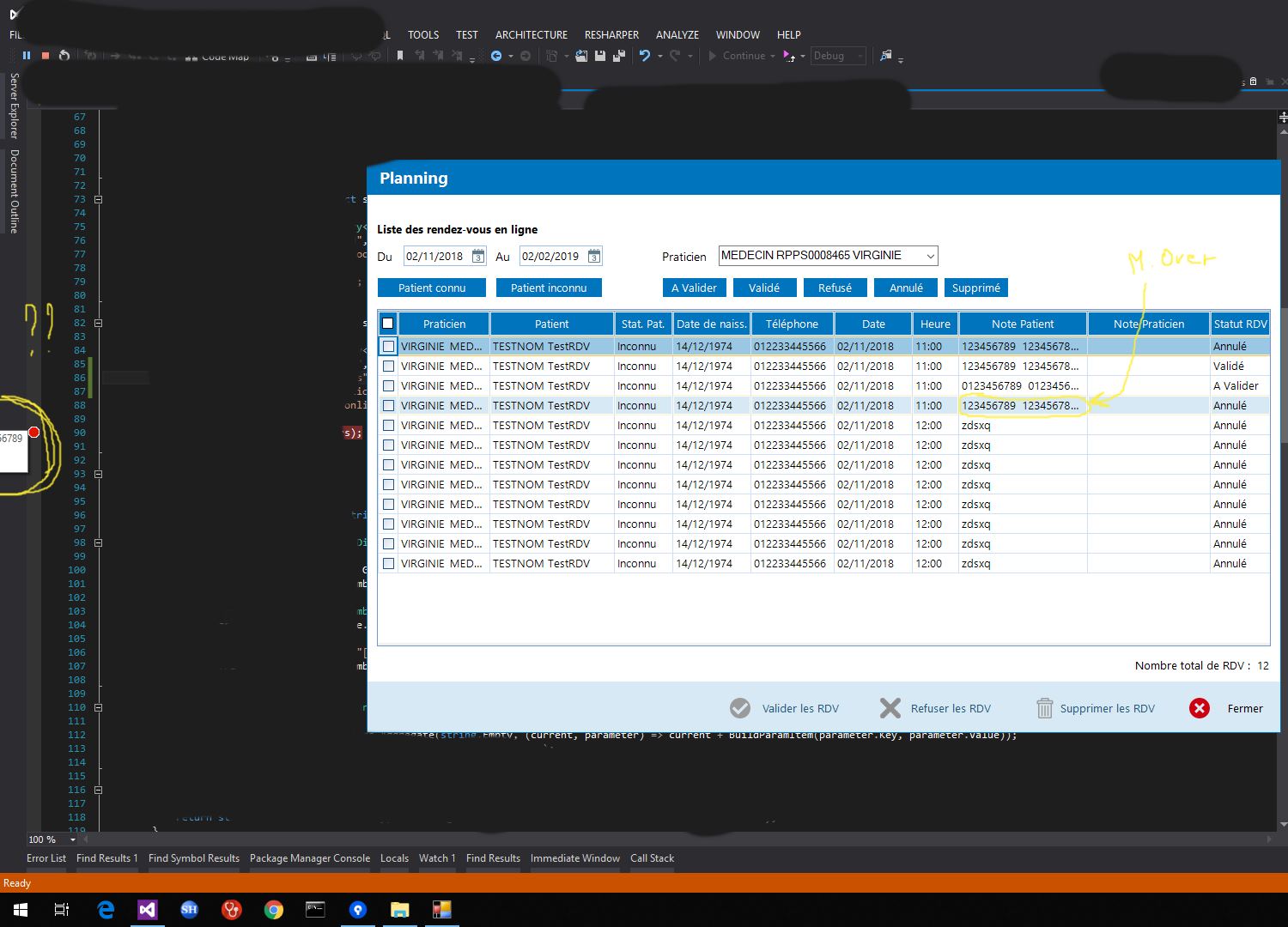Check the row with status A Valider
The image size is (1288, 927).
389,386
